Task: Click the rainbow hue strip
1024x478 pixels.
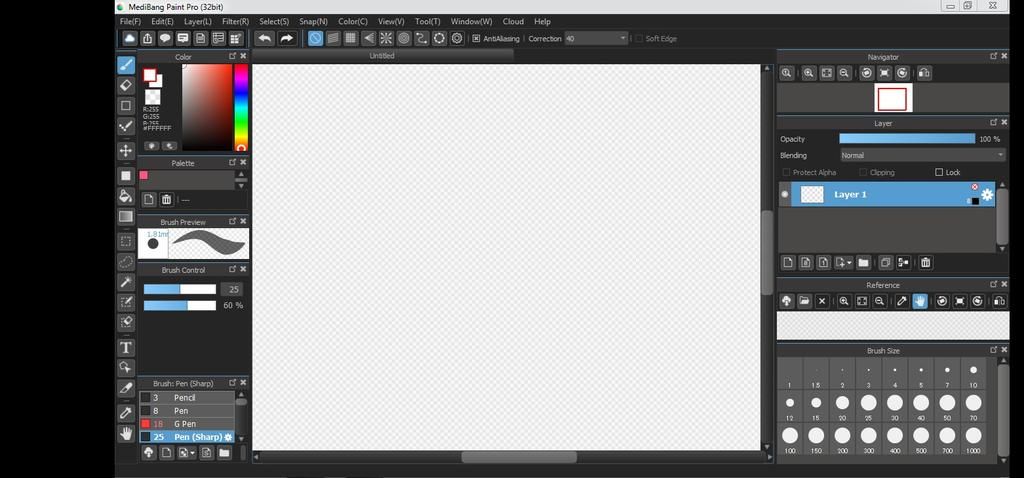Action: tap(241, 108)
